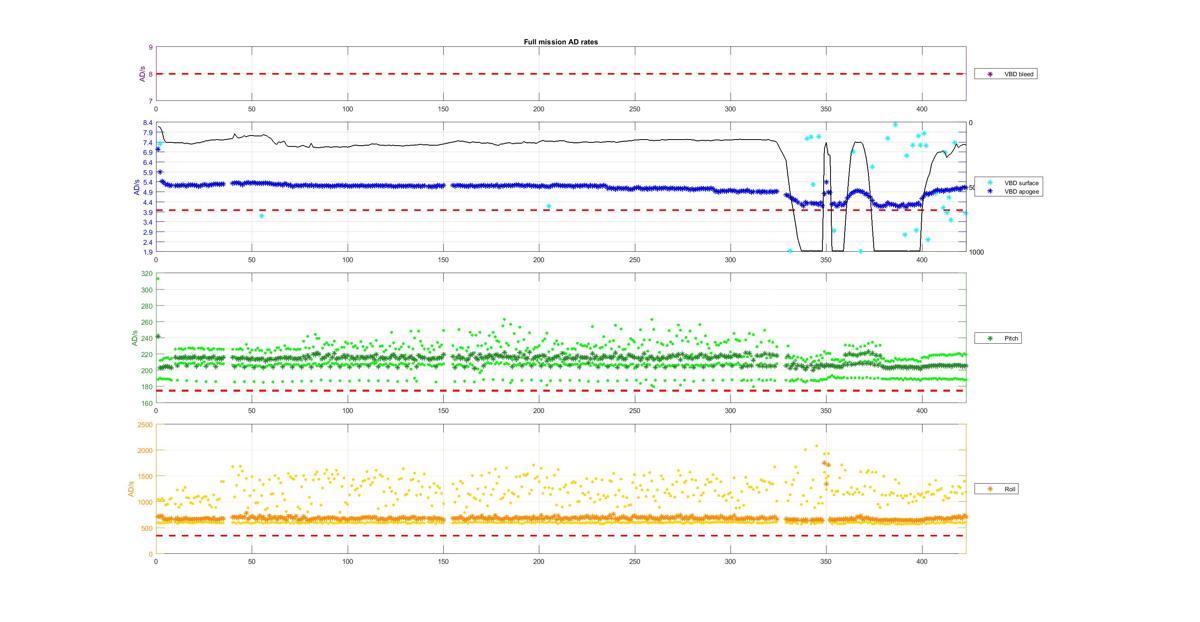Click the blue AD/s axis label
This screenshot has height=622, width=1200.
(x=137, y=187)
